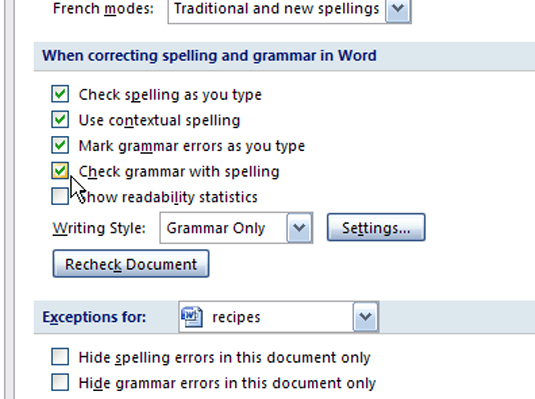Click the Exceptions for label
This screenshot has width=535, height=399.
pos(94,317)
